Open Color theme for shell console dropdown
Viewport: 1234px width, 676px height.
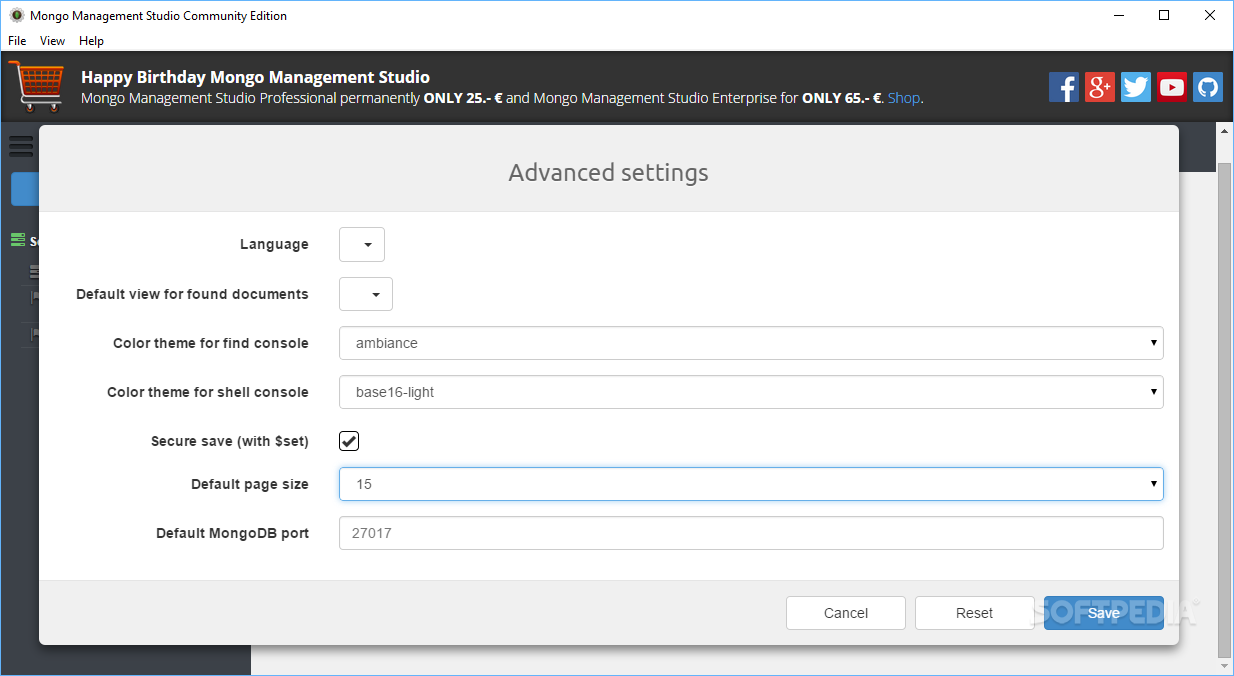(751, 392)
